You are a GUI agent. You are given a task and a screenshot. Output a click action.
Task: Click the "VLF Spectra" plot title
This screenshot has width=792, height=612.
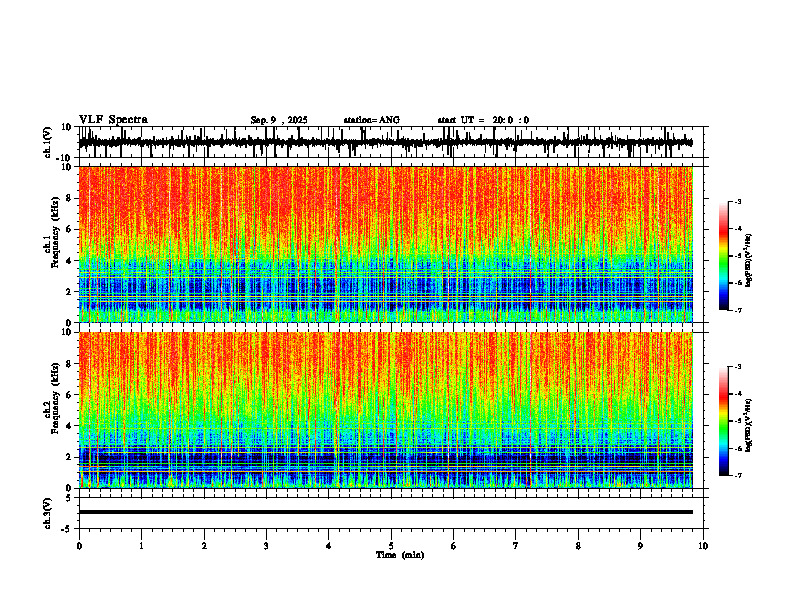tap(113, 120)
